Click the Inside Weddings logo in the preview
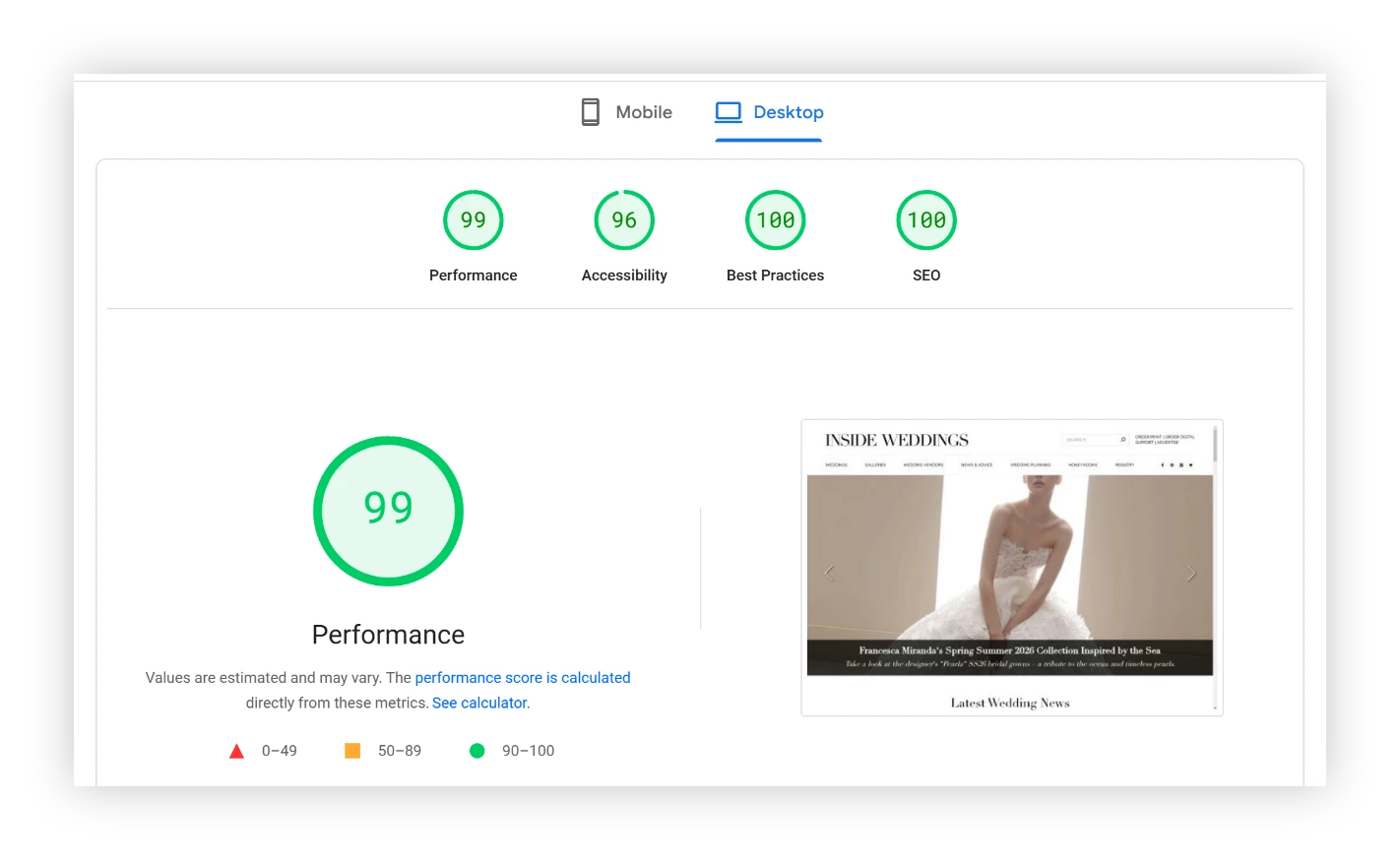Viewport: 1400px width, 860px height. (896, 440)
